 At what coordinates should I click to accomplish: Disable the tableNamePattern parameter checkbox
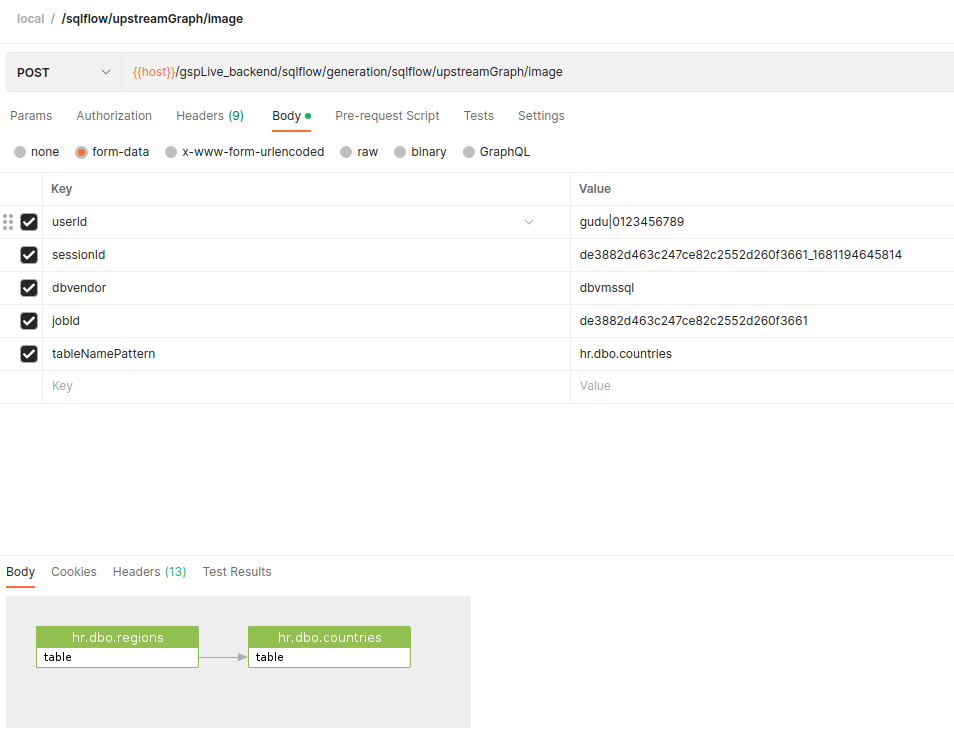29,354
